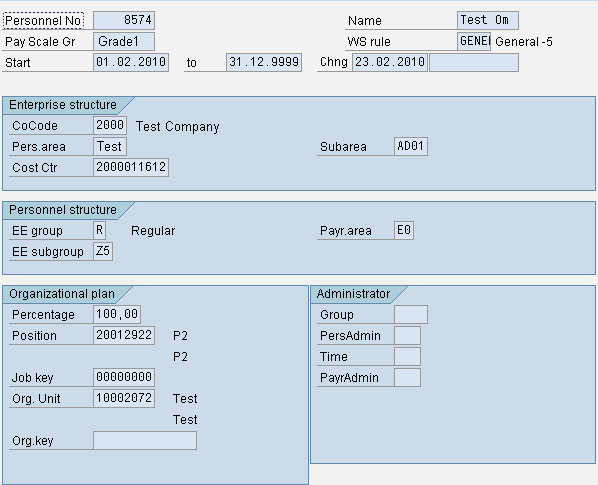
Task: Click the WS rule field GENE
Action: tap(474, 41)
